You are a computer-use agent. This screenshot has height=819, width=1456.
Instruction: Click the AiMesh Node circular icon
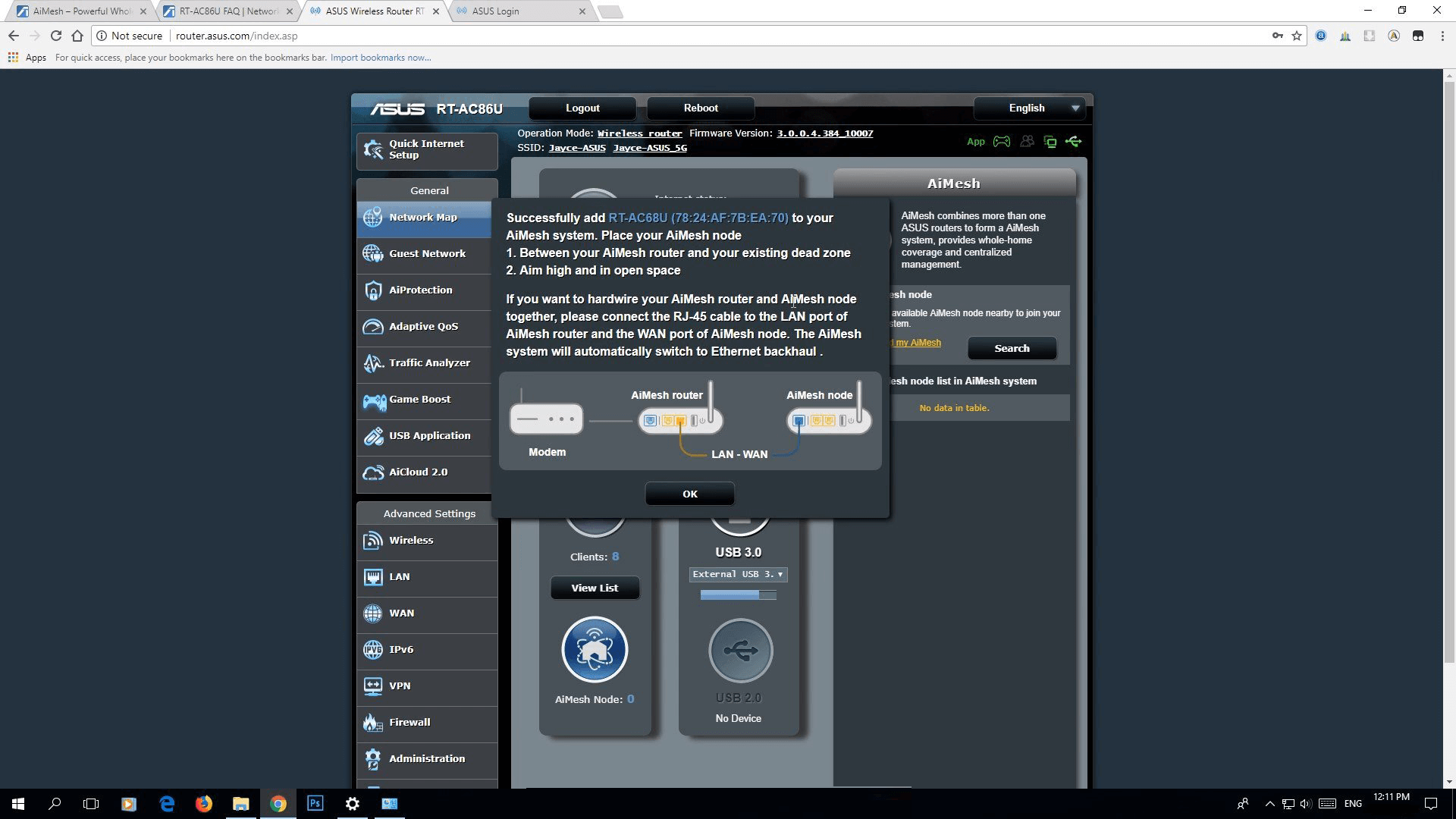(x=595, y=650)
